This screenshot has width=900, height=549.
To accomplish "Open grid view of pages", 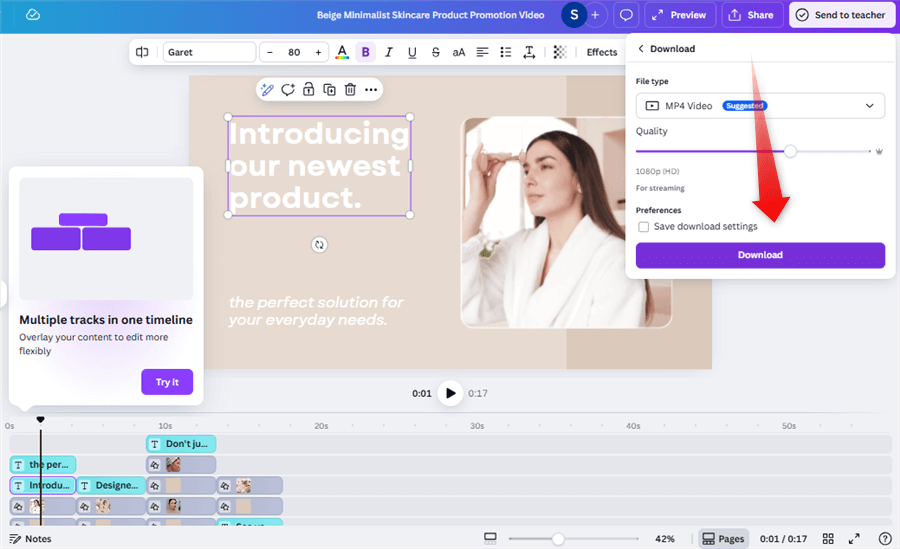I will pyautogui.click(x=828, y=539).
